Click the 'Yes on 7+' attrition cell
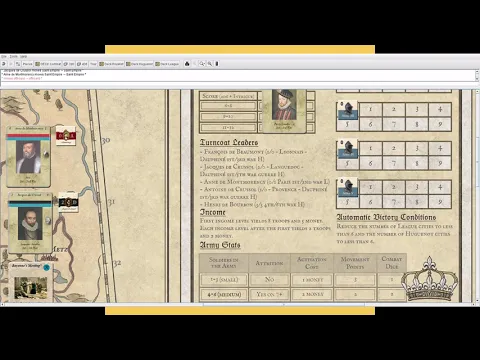Screen dimensions: 480x360 pos(269,294)
